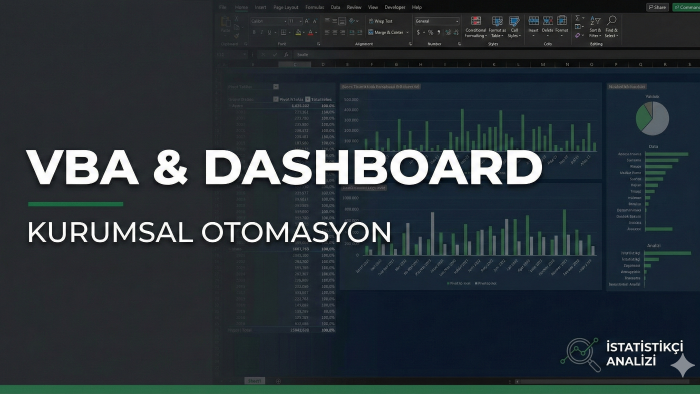Switch to the Formulas ribbon tab
Viewport: 700px width, 394px height.
(x=315, y=7)
